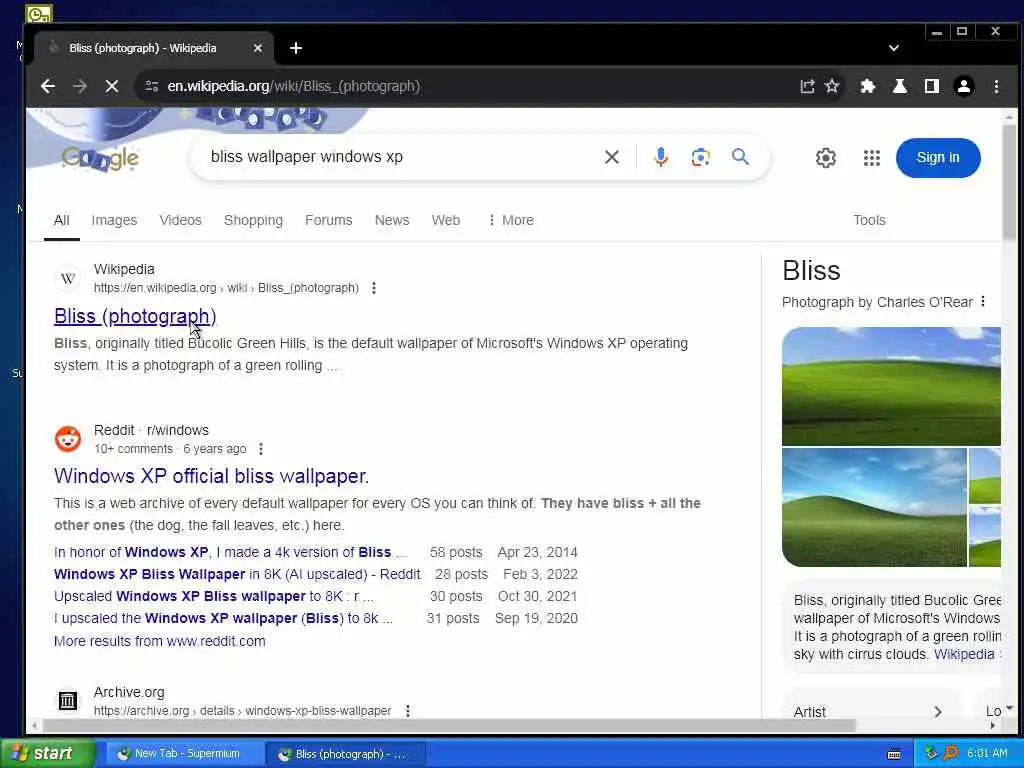Open the large Bliss photo thumbnail
The width and height of the screenshot is (1024, 768).
[891, 387]
